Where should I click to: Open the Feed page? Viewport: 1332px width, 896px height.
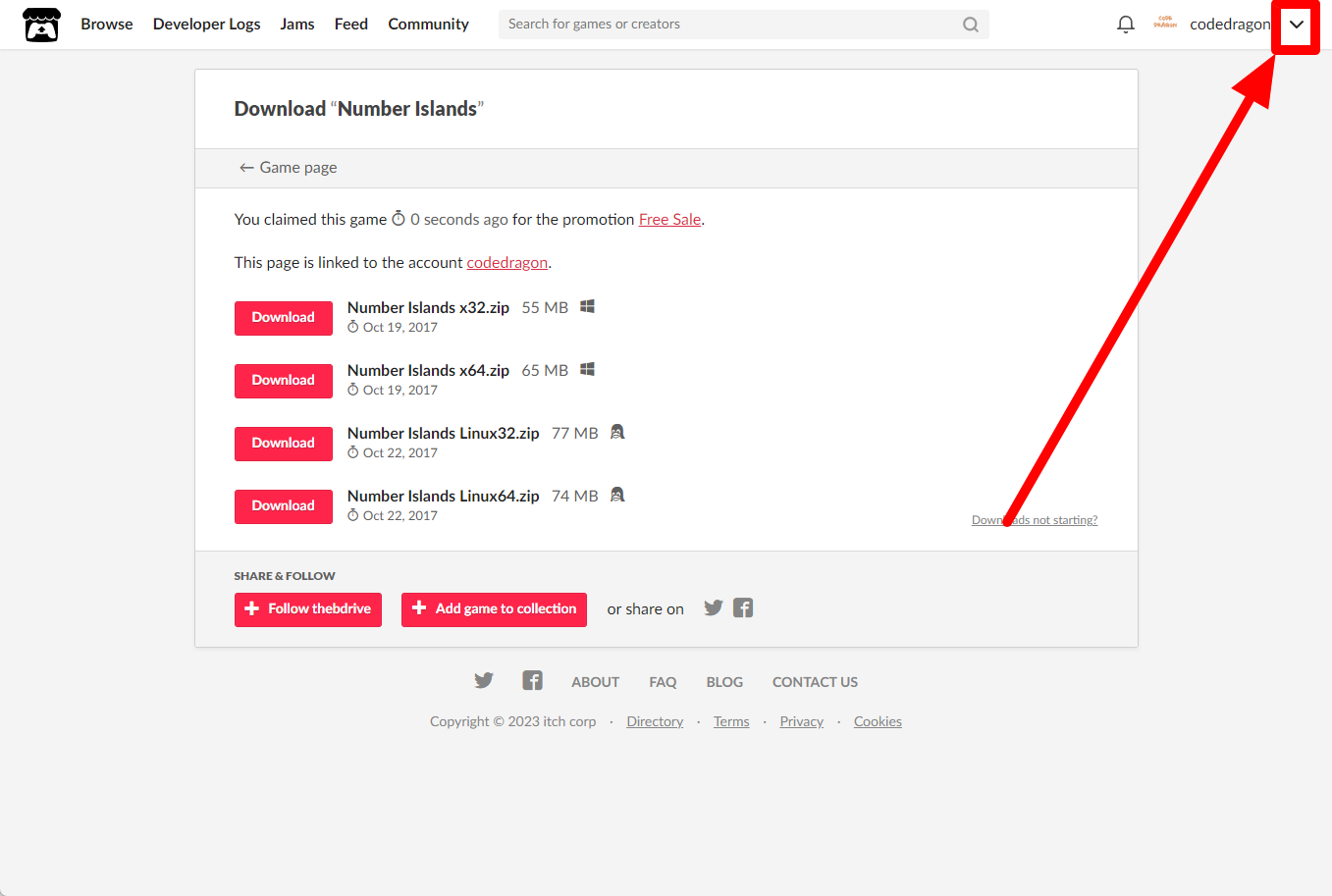click(x=351, y=25)
